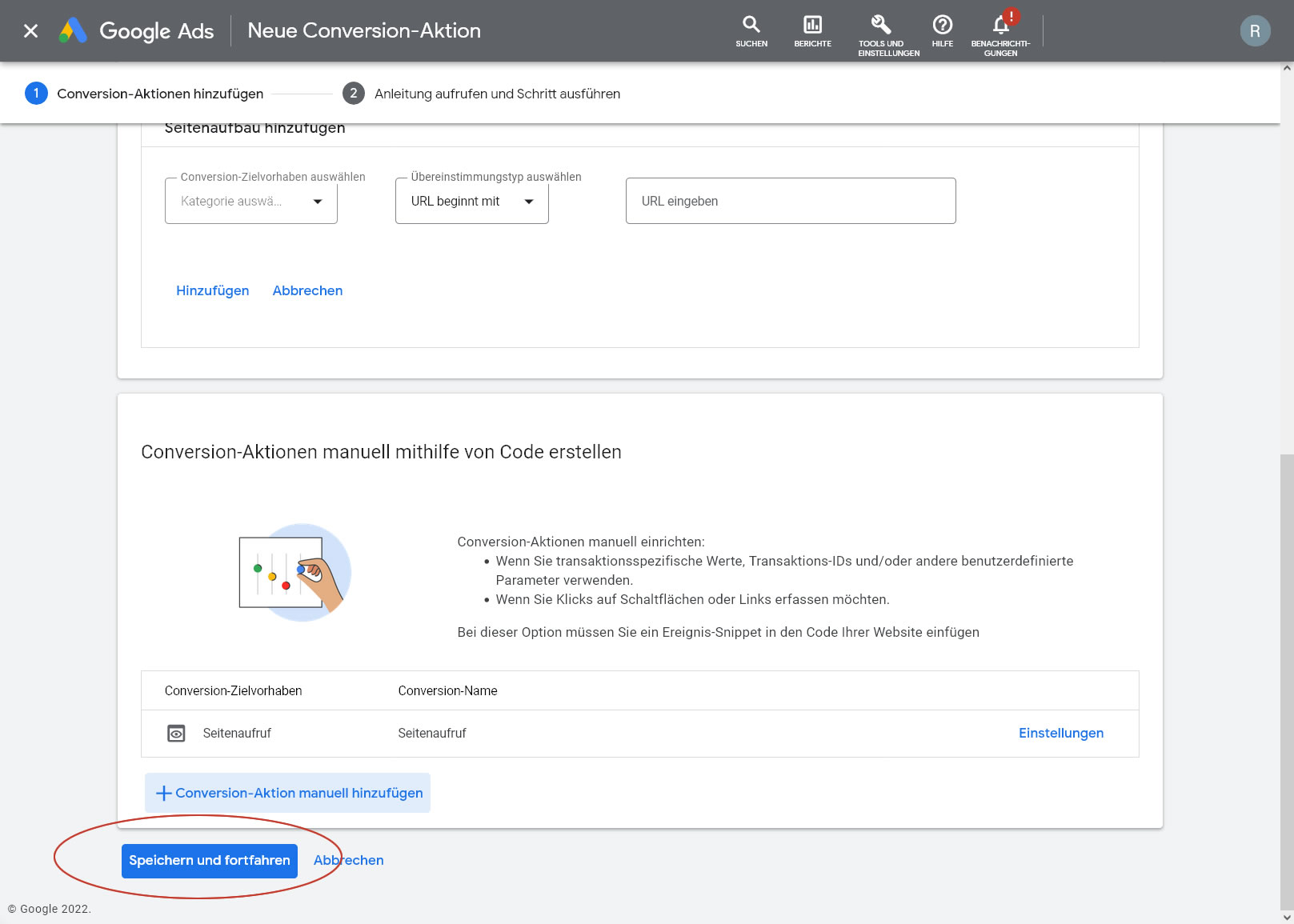Screen dimensions: 1294x924
Task: Close the Neue Conversion-Aktion dialog with X
Action: pyautogui.click(x=30, y=31)
